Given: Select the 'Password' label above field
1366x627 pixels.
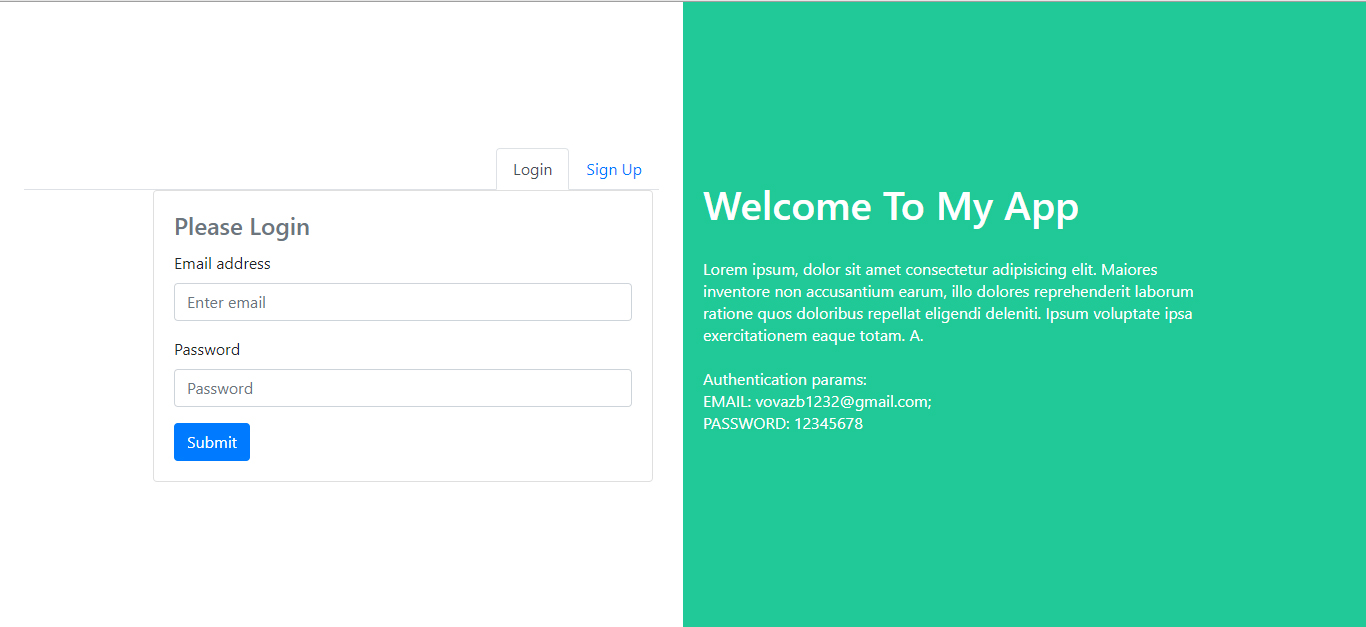Looking at the screenshot, I should click(x=207, y=350).
